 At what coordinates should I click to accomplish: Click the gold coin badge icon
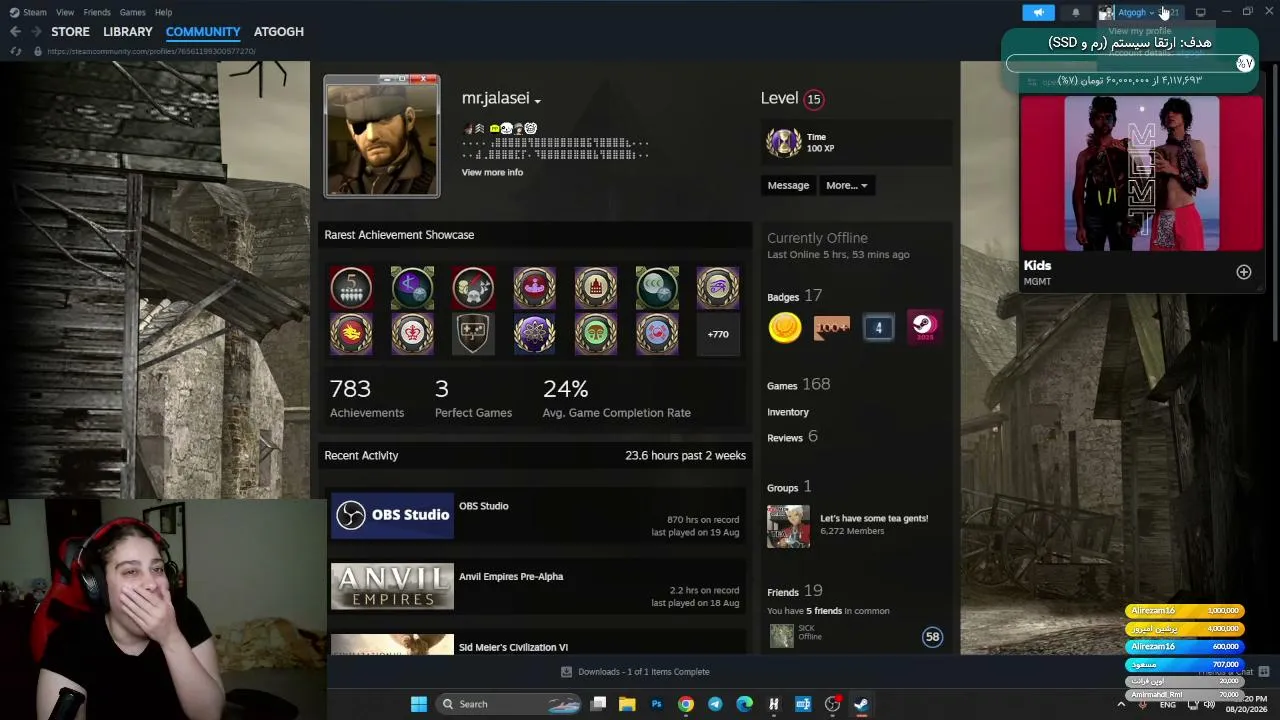coord(785,327)
